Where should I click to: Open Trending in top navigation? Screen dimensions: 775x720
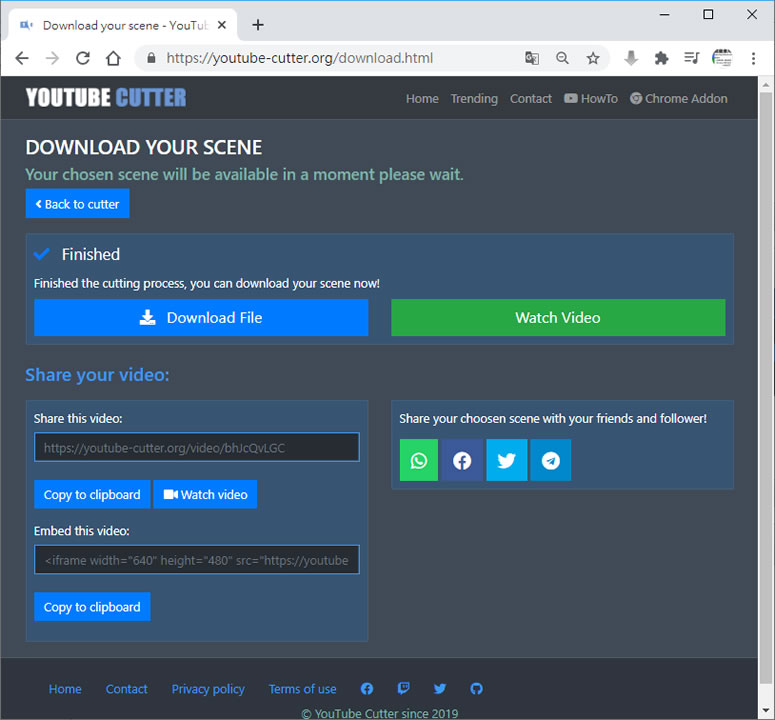[x=474, y=98]
